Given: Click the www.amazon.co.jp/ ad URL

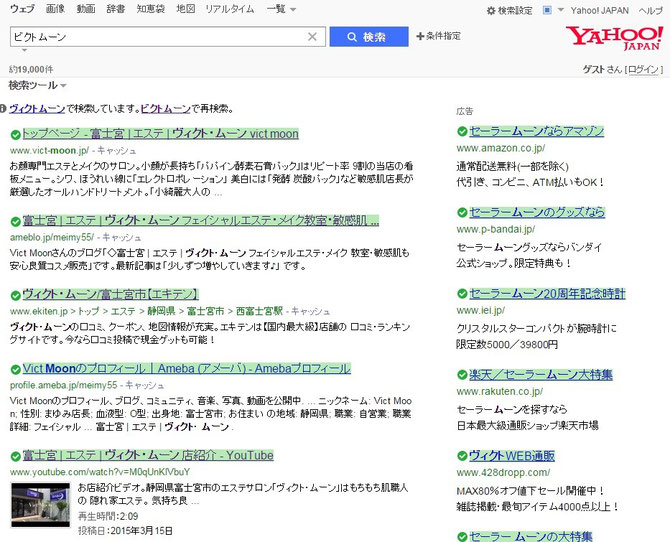Looking at the screenshot, I should [501, 148].
